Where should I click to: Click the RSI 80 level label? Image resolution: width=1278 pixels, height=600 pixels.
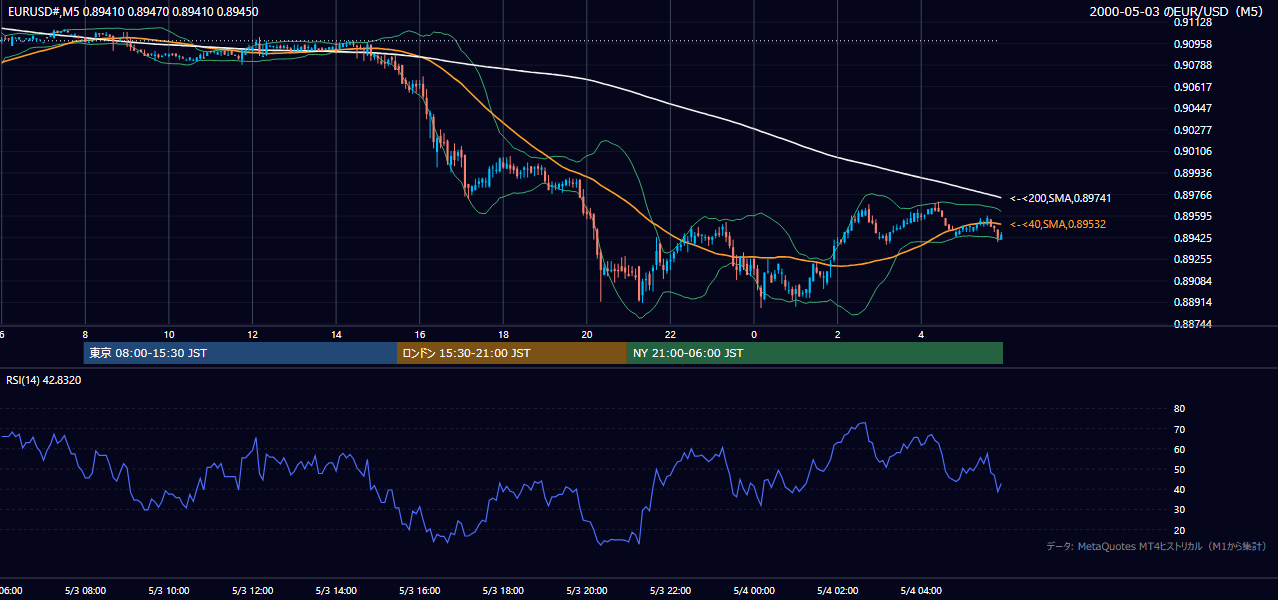(1179, 409)
